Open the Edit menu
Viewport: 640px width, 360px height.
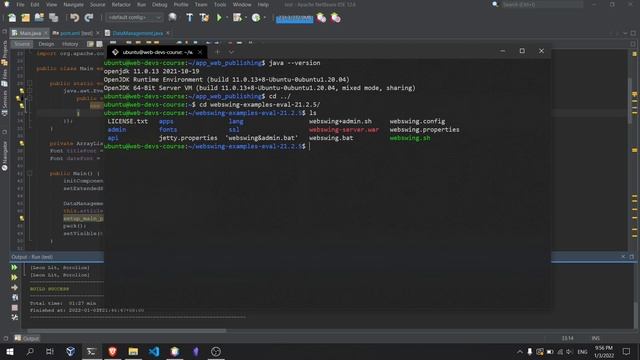tap(35, 4)
